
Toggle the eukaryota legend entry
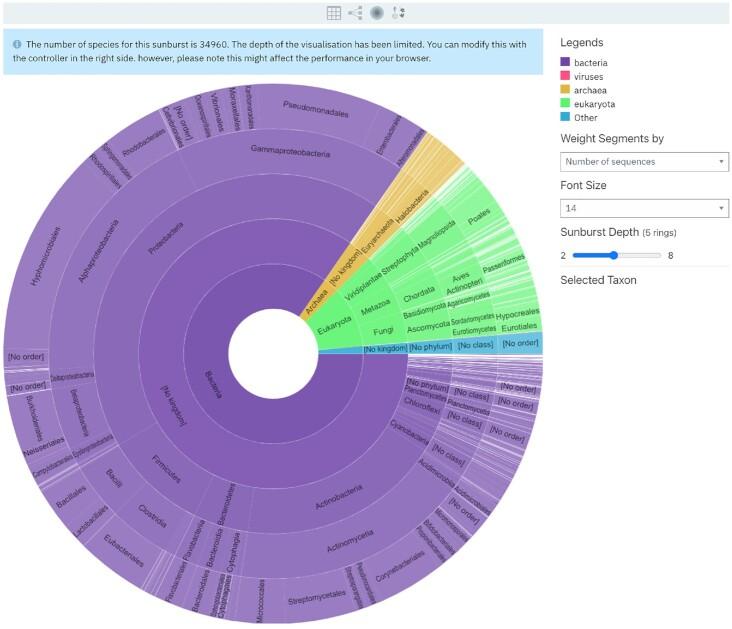[x=595, y=104]
